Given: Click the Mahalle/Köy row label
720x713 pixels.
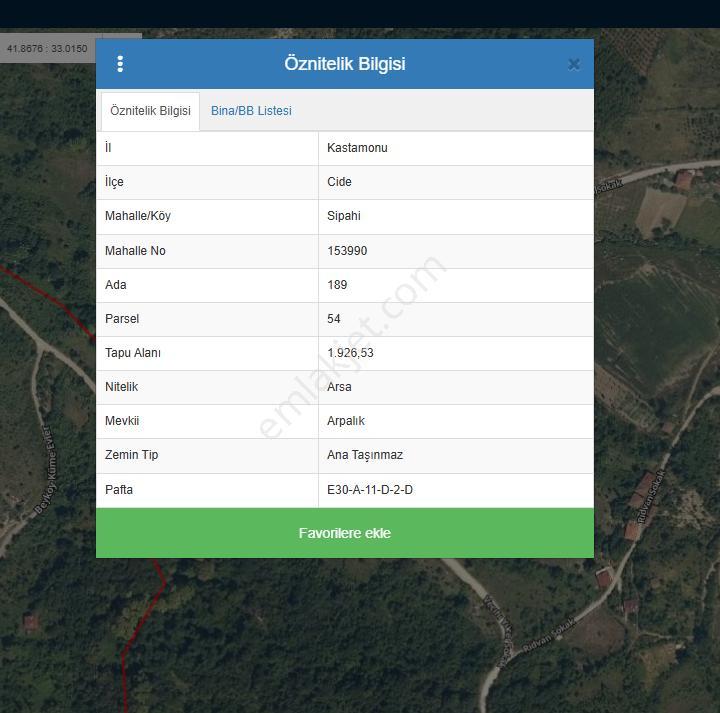Looking at the screenshot, I should click(x=138, y=216).
